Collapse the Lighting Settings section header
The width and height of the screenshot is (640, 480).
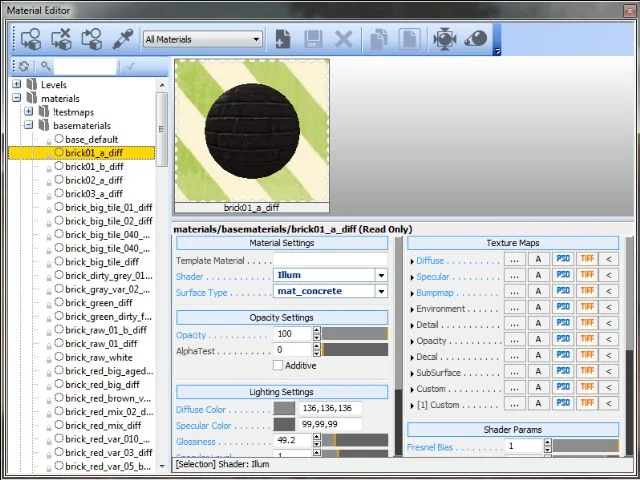pos(282,392)
